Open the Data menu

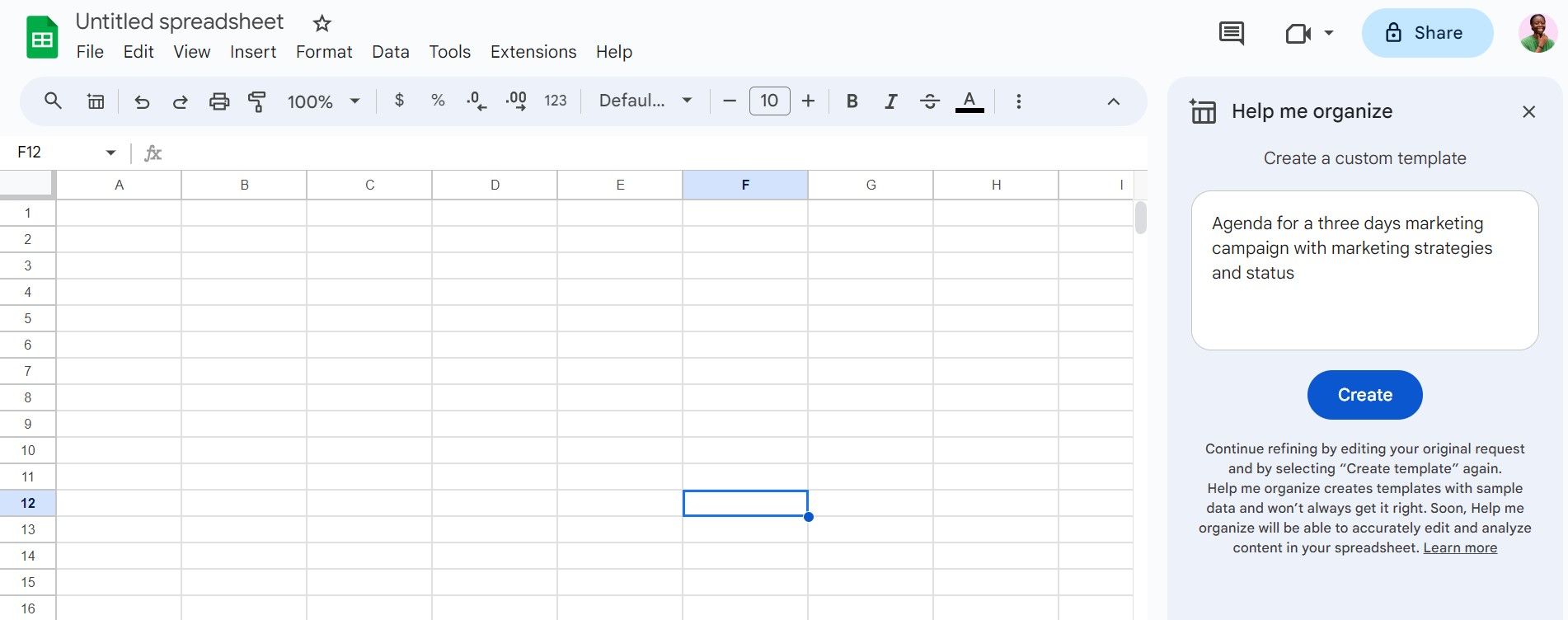(x=391, y=52)
